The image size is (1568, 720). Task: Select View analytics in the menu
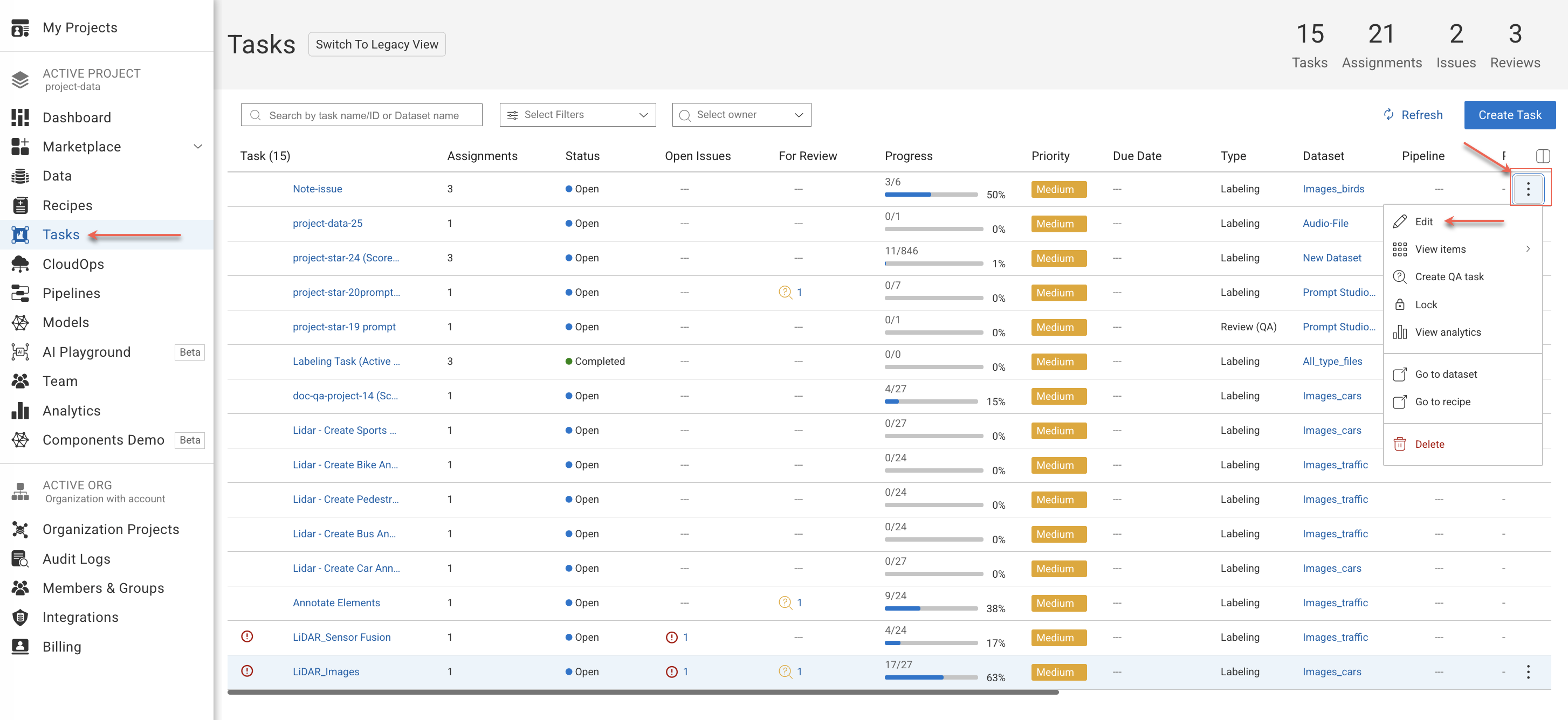[x=1463, y=333]
